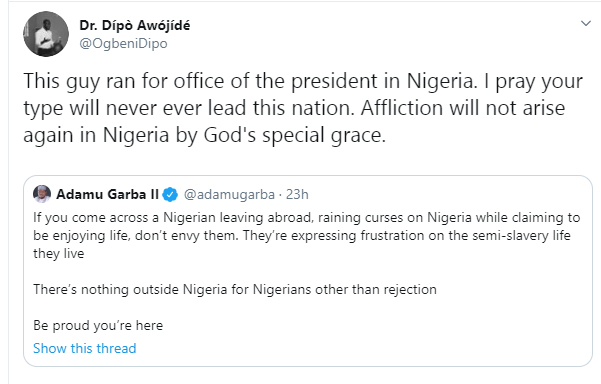Expand the tweet options chevron menu
601x384 pixels.
tap(586, 24)
